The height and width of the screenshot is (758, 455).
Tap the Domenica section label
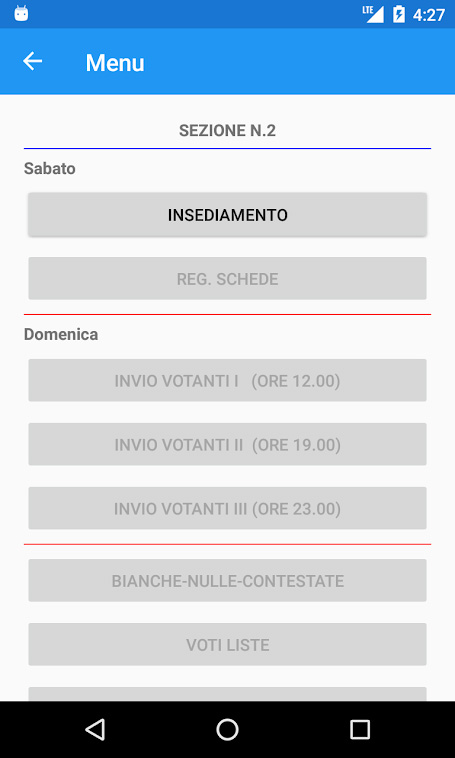[61, 335]
